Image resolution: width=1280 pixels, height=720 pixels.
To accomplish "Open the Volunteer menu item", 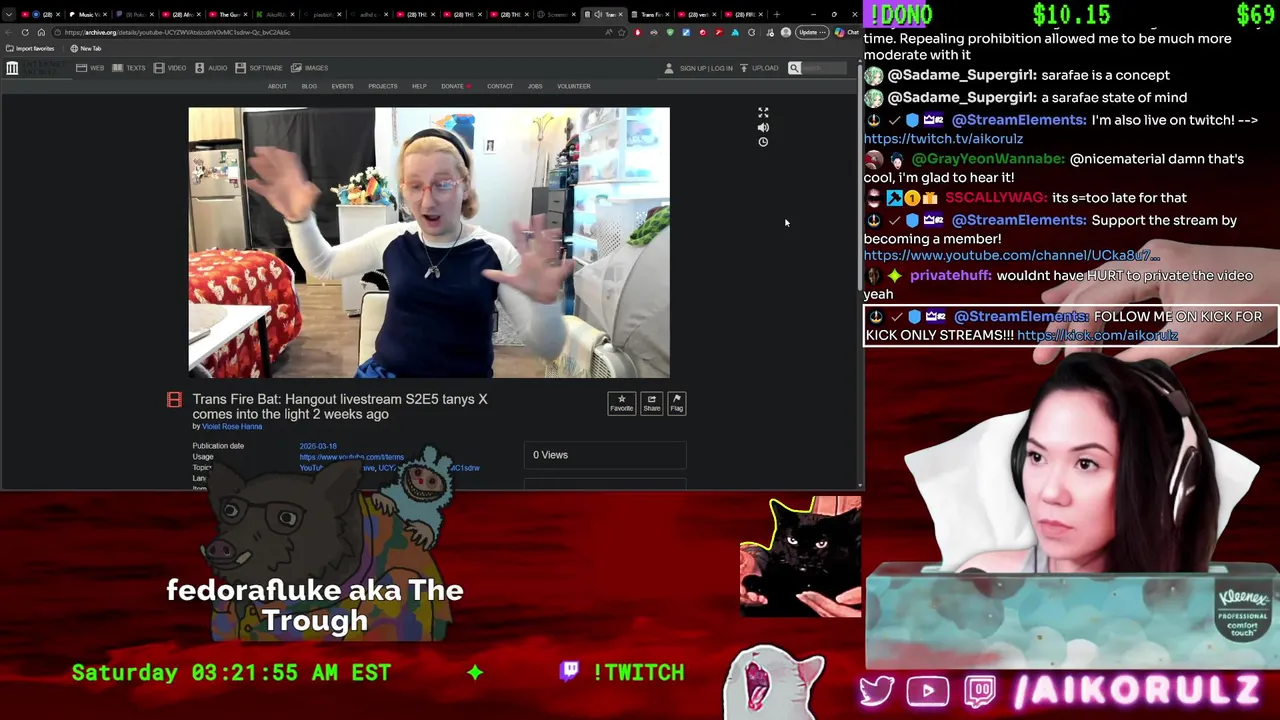I will pyautogui.click(x=574, y=86).
